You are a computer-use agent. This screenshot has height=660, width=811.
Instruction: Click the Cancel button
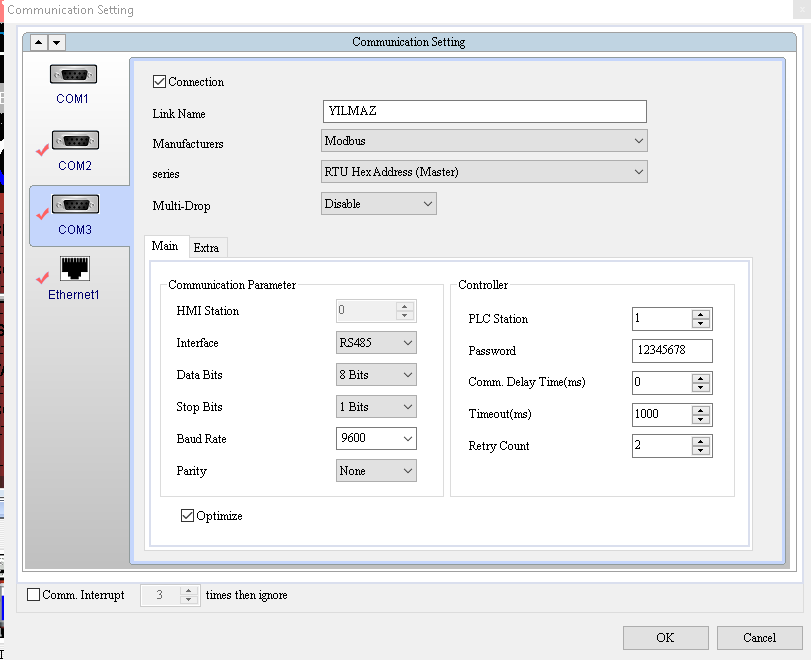tap(759, 637)
